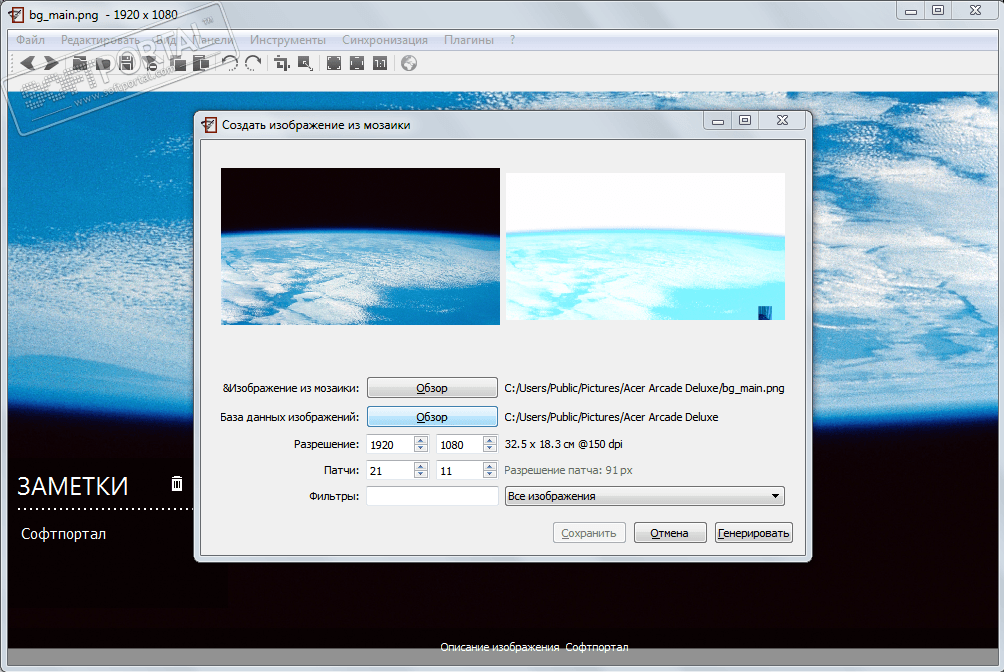Click the Генерировать button
This screenshot has height=672, width=1004.
pyautogui.click(x=754, y=532)
